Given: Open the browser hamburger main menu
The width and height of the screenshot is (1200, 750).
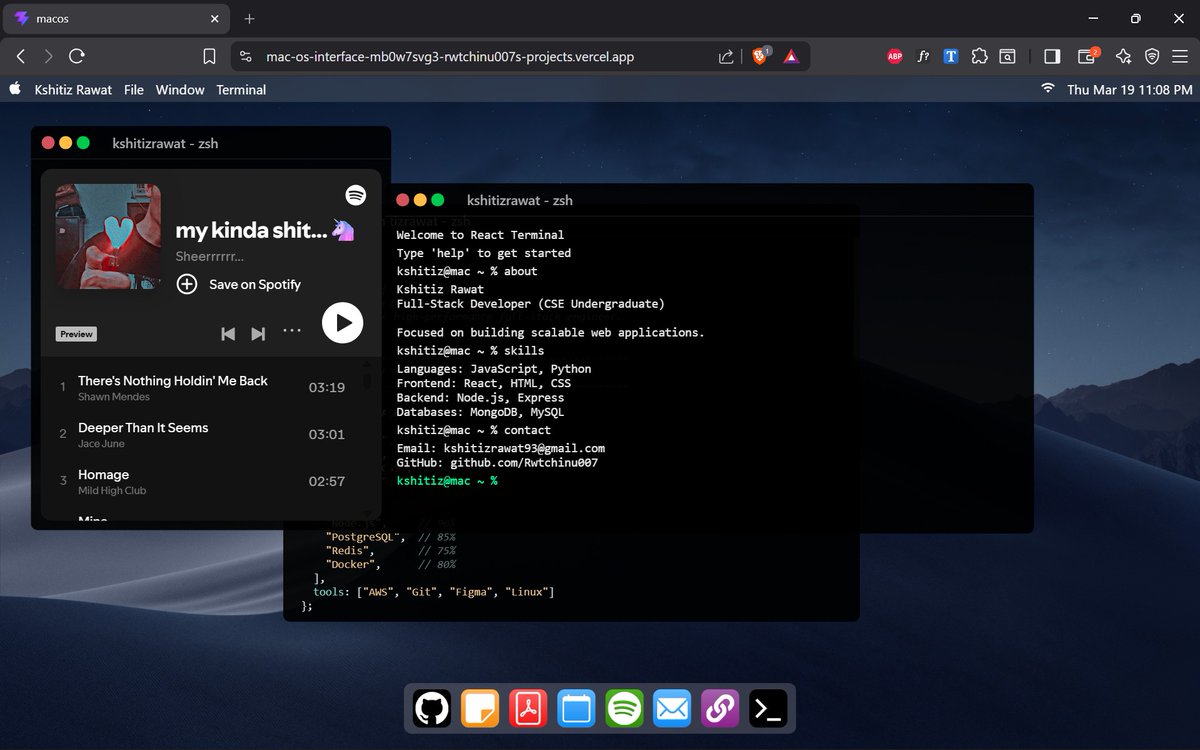Looking at the screenshot, I should pyautogui.click(x=1181, y=57).
